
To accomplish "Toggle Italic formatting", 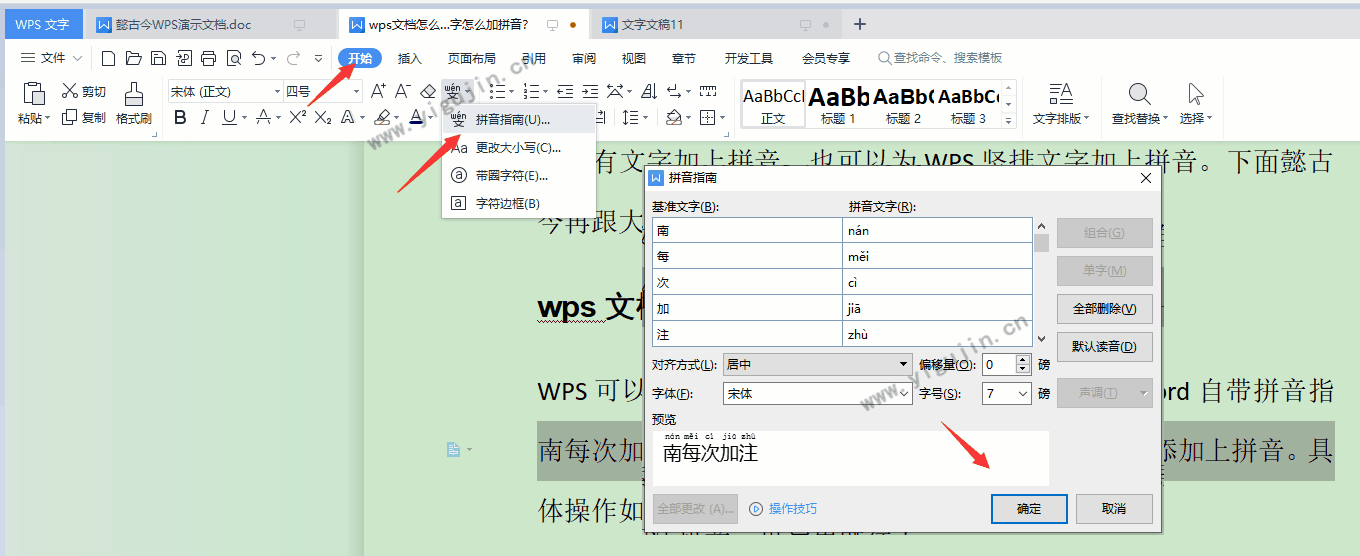I will [205, 117].
